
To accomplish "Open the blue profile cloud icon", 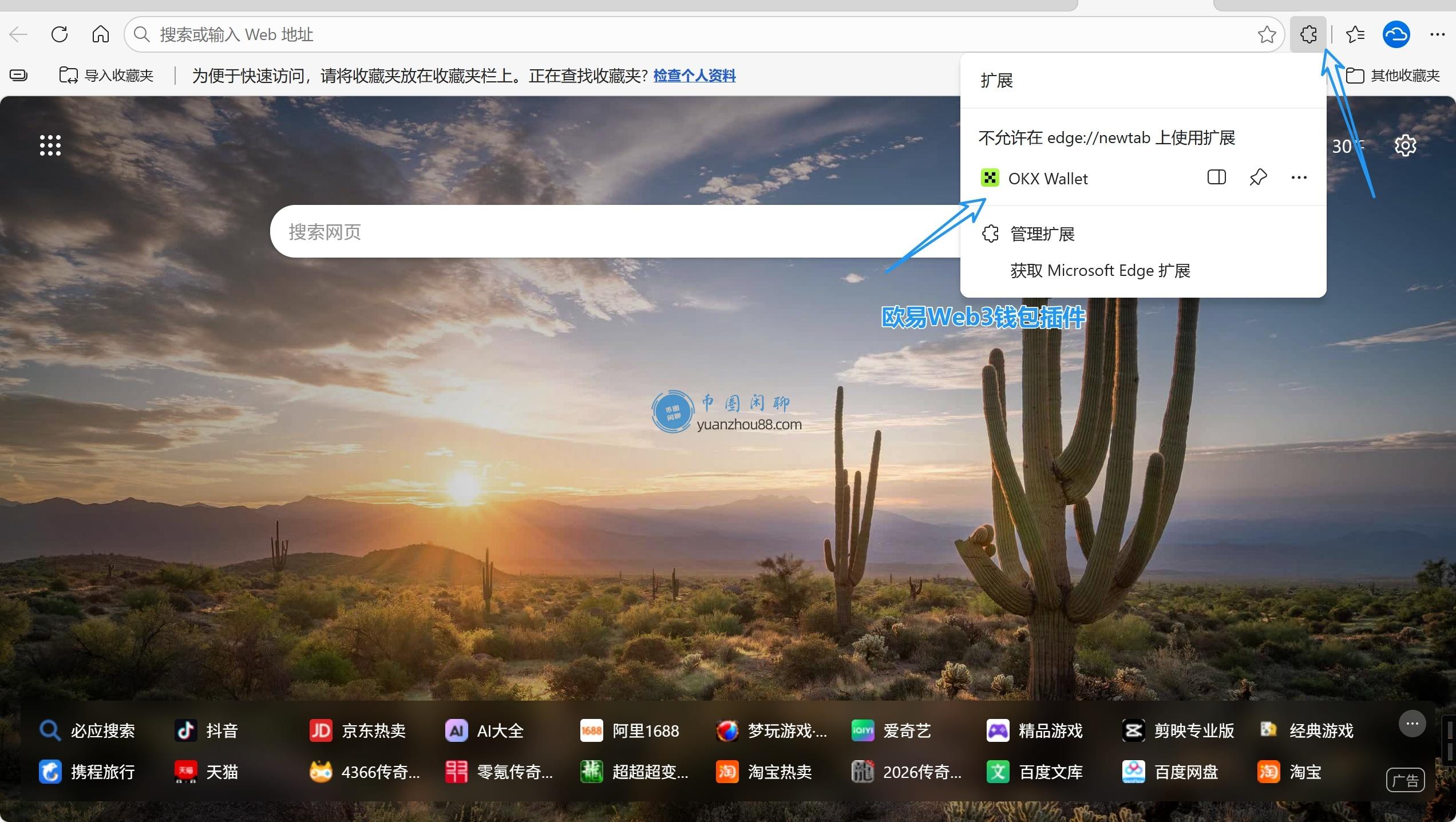I will pyautogui.click(x=1396, y=34).
